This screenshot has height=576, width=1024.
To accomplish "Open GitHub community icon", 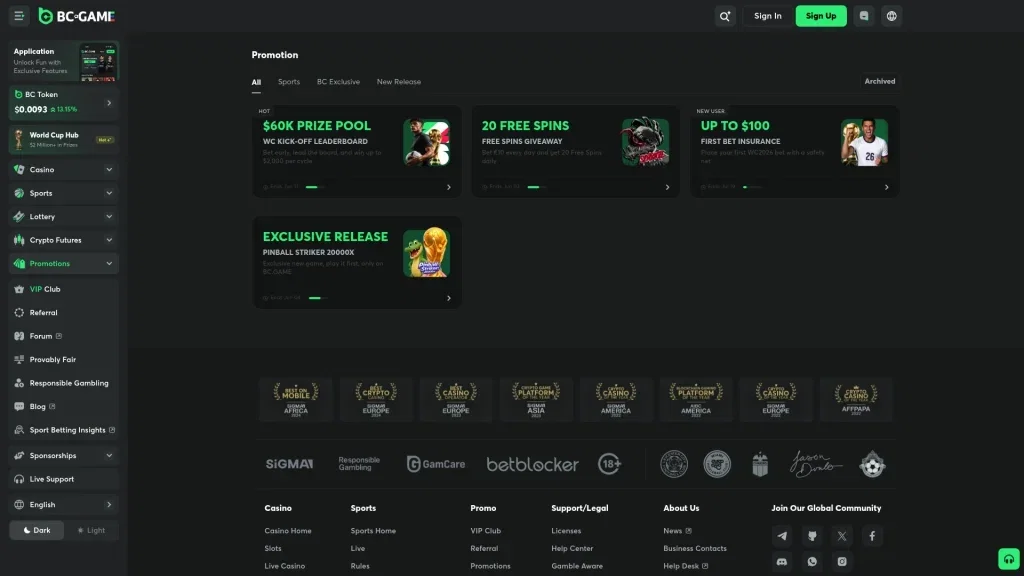I will coord(812,536).
